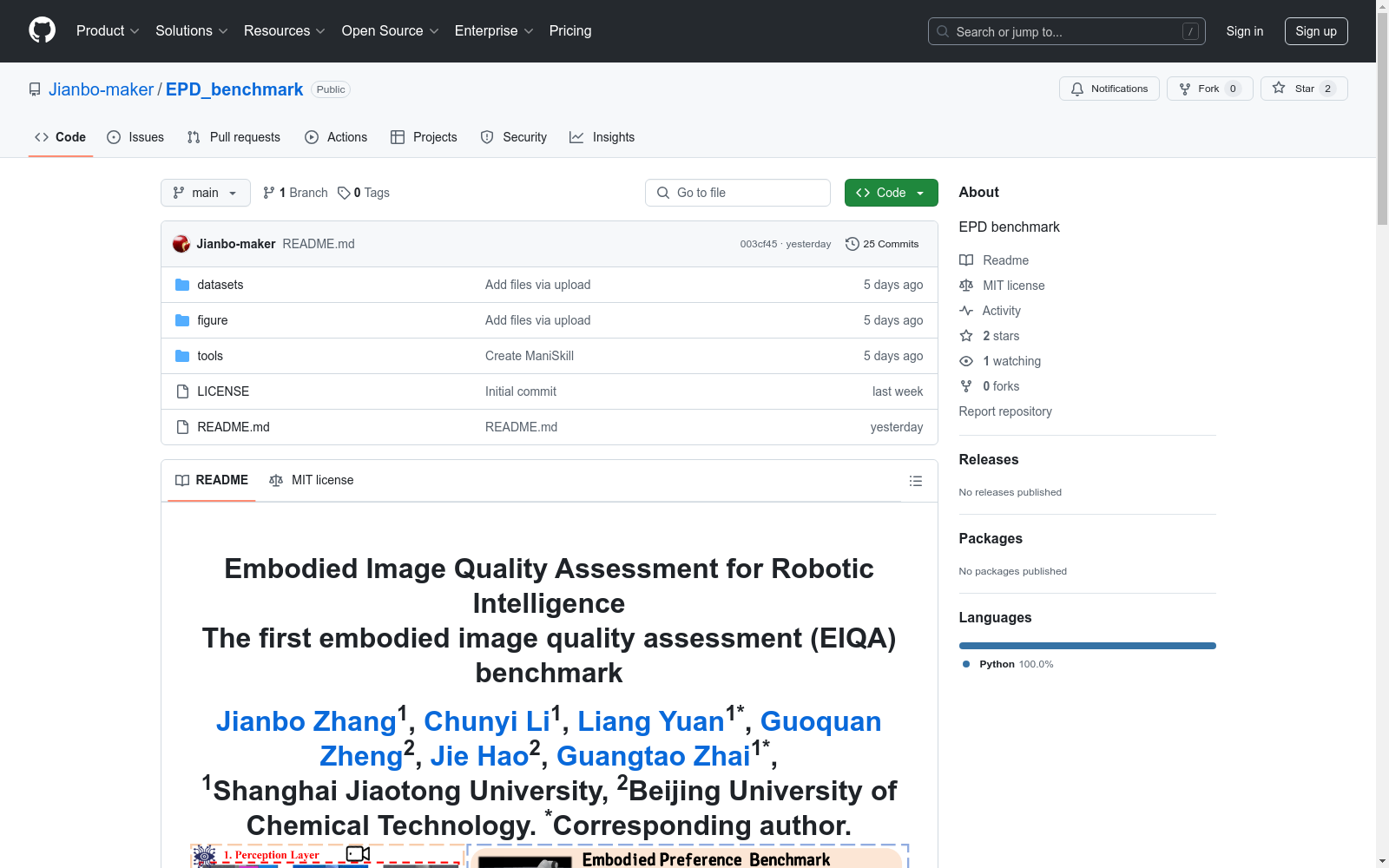Click the Sign up button
This screenshot has height=868, width=1389.
pyautogui.click(x=1316, y=31)
